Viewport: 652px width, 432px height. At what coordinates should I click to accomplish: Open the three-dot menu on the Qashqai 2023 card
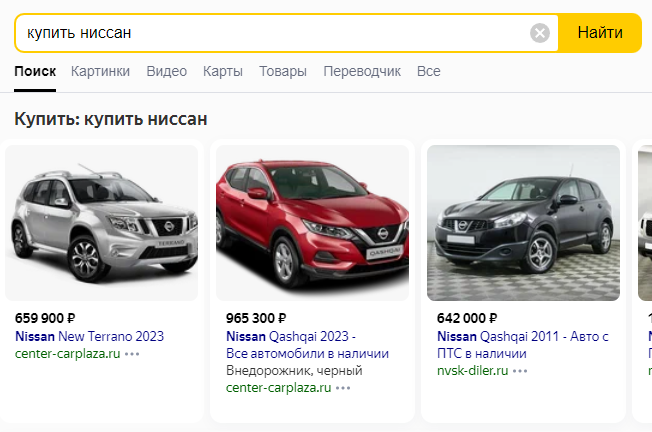[x=343, y=388]
